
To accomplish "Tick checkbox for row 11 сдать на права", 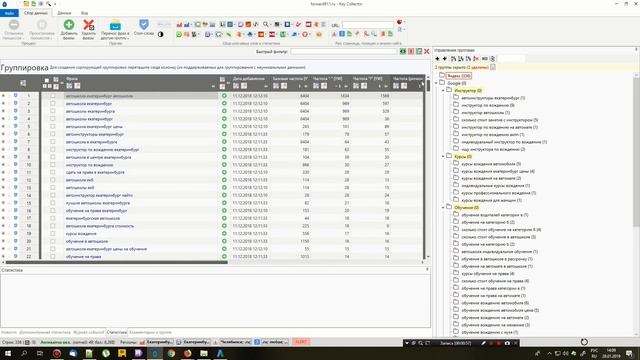I will (x=53, y=172).
